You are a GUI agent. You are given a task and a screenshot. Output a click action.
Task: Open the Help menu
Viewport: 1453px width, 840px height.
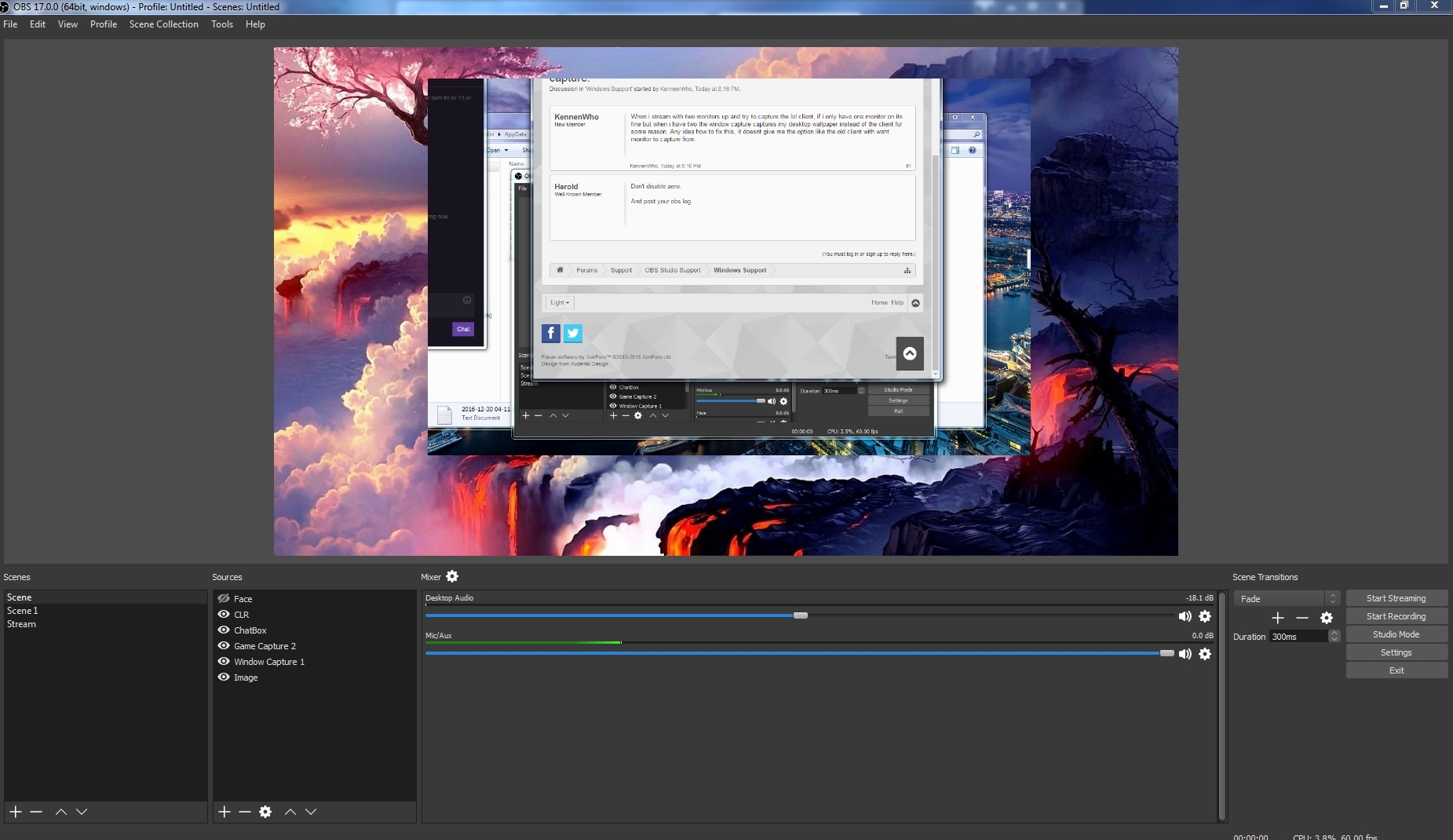(255, 24)
